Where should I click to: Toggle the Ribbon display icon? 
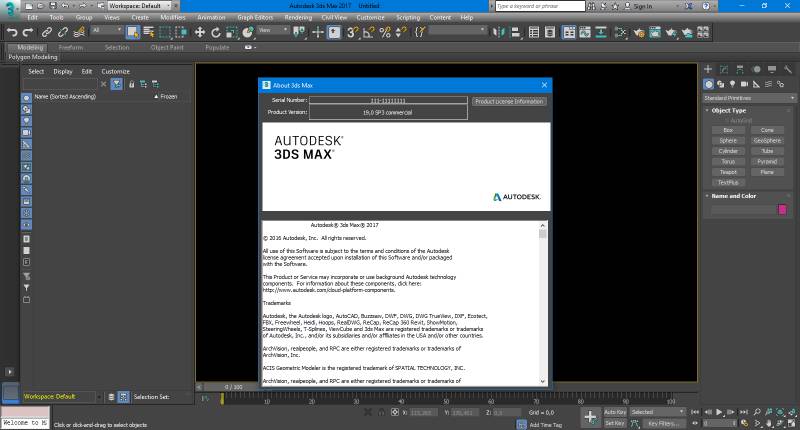(x=568, y=33)
